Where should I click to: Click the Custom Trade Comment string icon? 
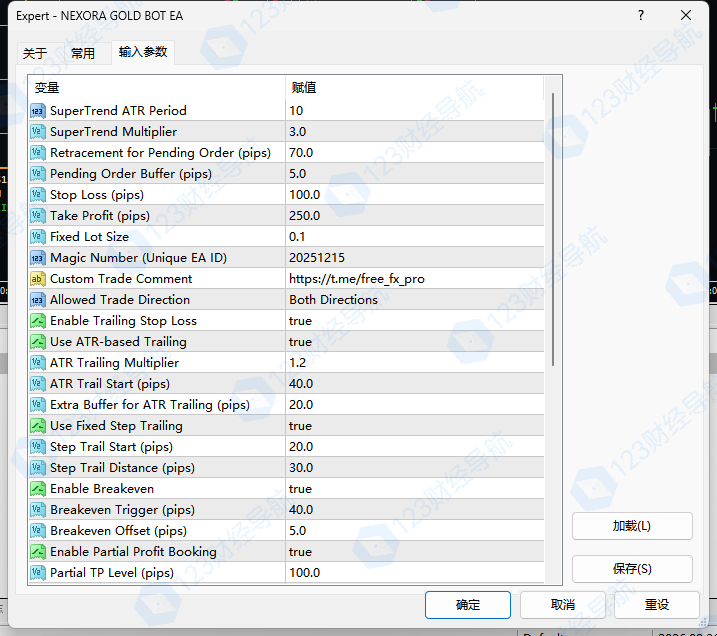(x=37, y=279)
